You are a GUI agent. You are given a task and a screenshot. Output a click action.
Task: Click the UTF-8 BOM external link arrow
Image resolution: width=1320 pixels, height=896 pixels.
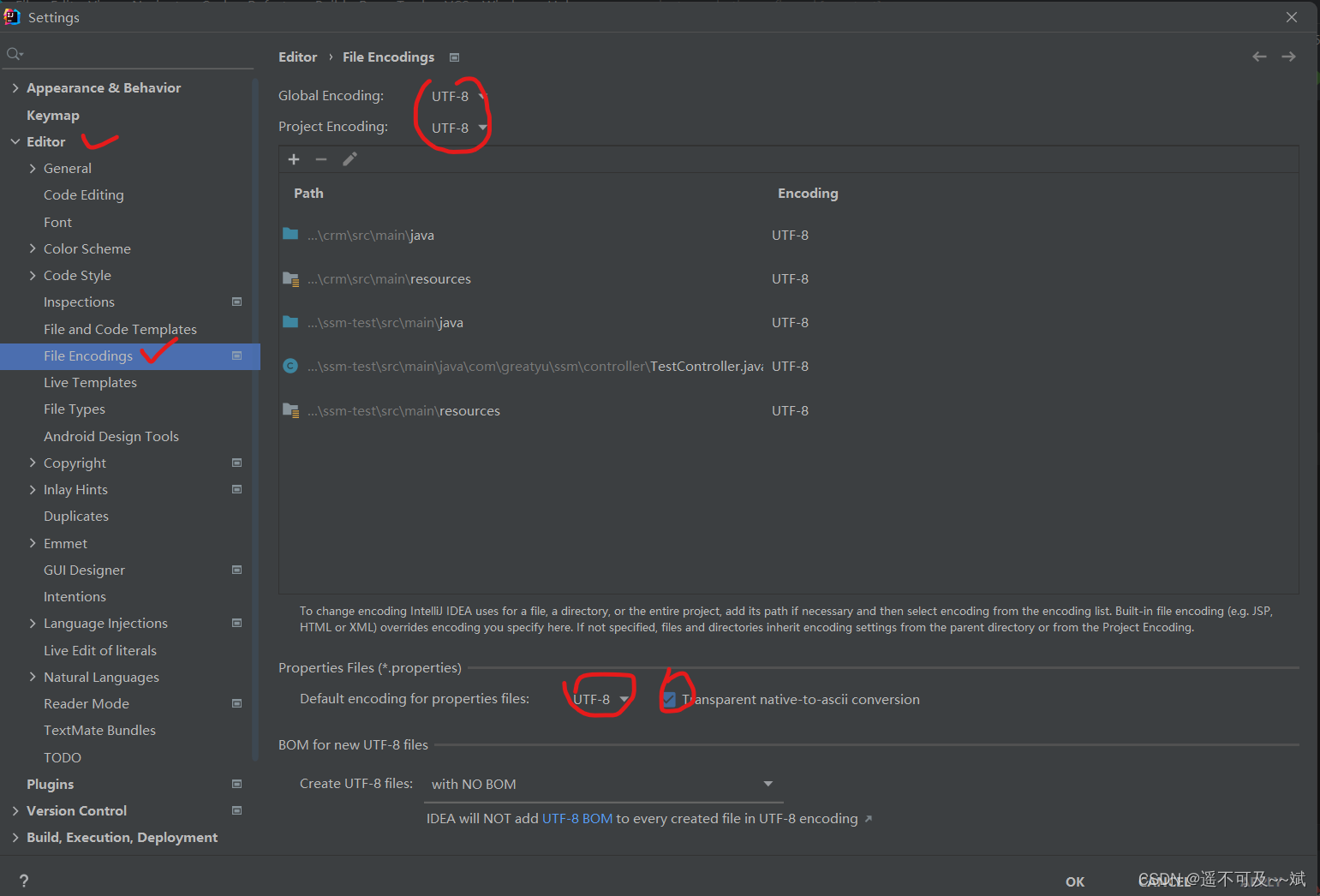pyautogui.click(x=868, y=819)
